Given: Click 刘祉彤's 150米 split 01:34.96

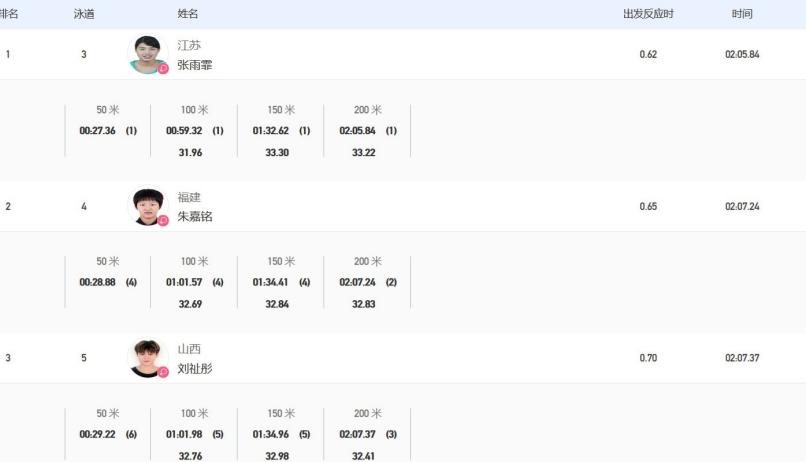Looking at the screenshot, I should tap(271, 434).
